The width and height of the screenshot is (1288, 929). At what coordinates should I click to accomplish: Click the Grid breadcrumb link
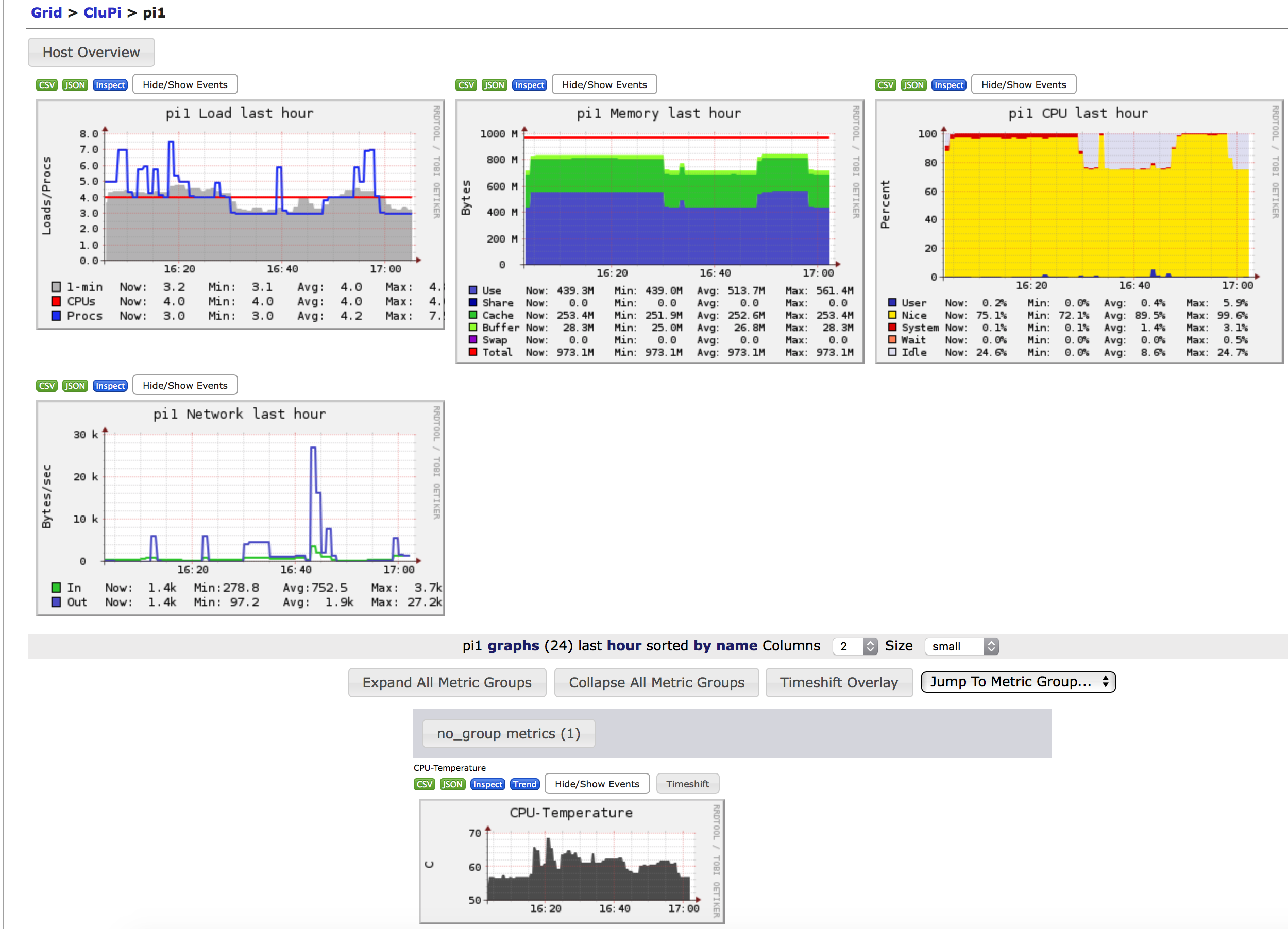(46, 12)
